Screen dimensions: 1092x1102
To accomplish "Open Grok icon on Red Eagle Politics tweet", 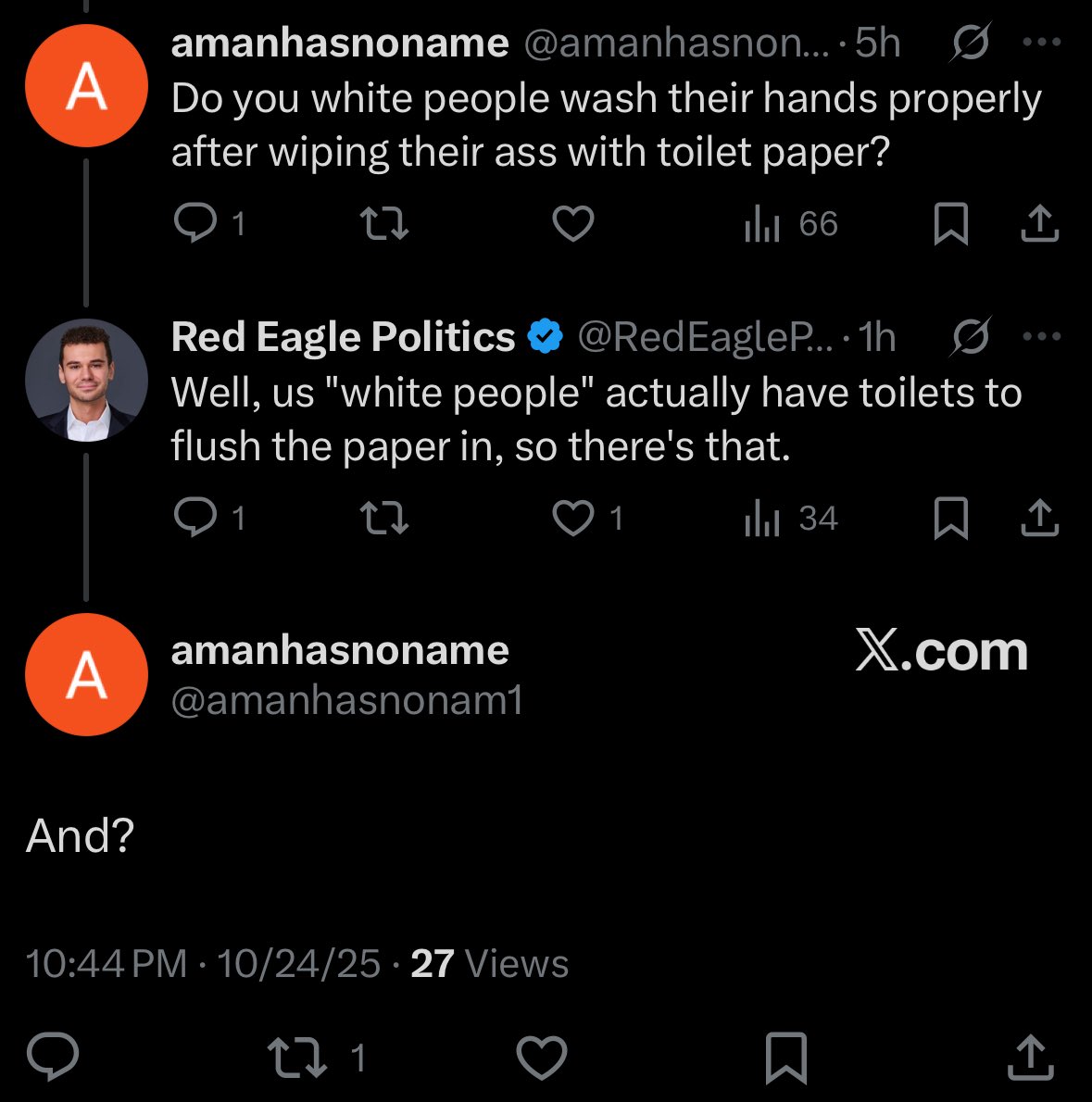I will point(972,336).
